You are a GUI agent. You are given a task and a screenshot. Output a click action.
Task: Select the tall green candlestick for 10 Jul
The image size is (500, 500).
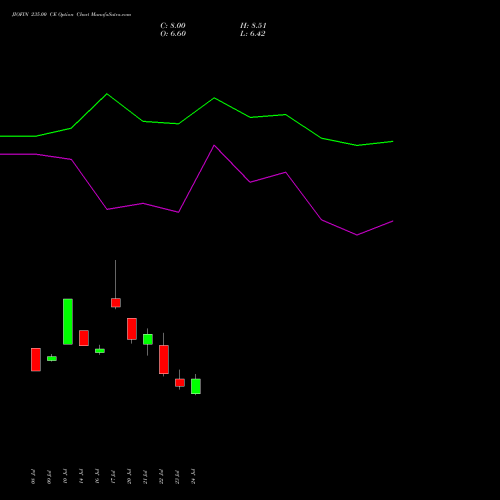(x=68, y=322)
